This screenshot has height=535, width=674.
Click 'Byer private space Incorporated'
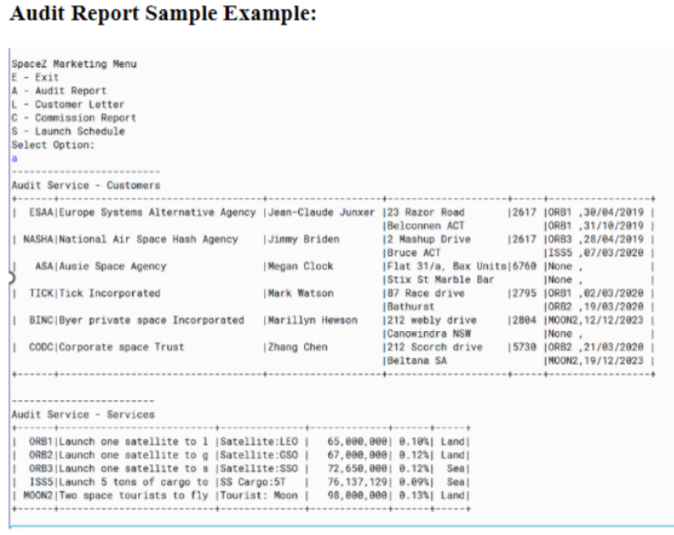(151, 321)
